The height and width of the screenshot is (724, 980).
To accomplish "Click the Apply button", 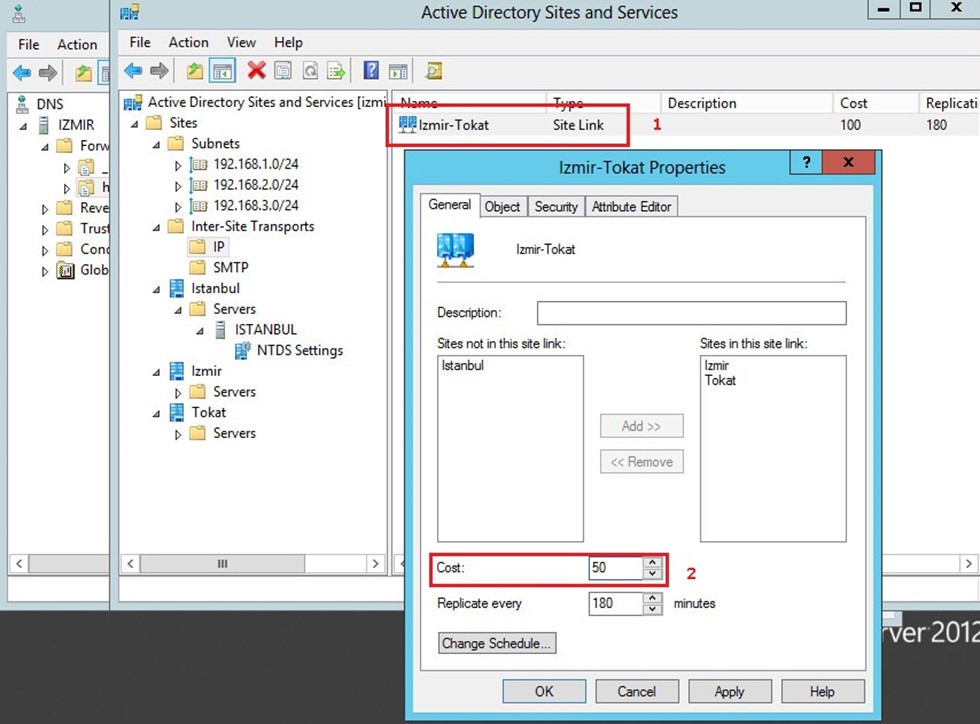I will coord(729,691).
